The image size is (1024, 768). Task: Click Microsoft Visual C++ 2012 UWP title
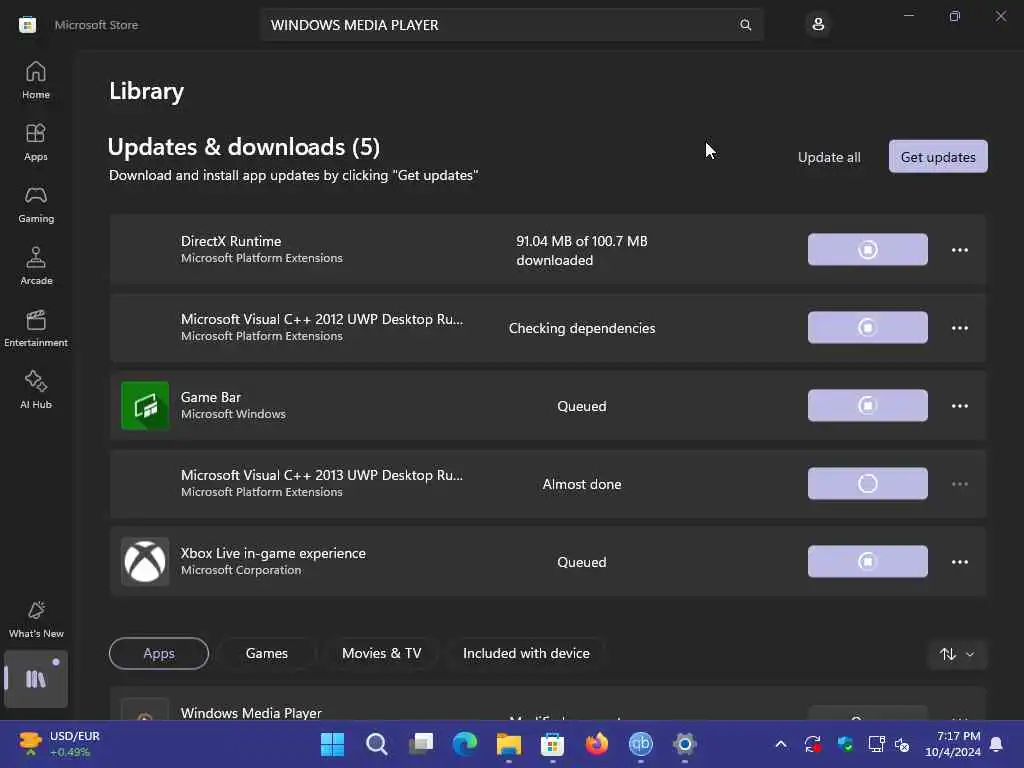322,319
